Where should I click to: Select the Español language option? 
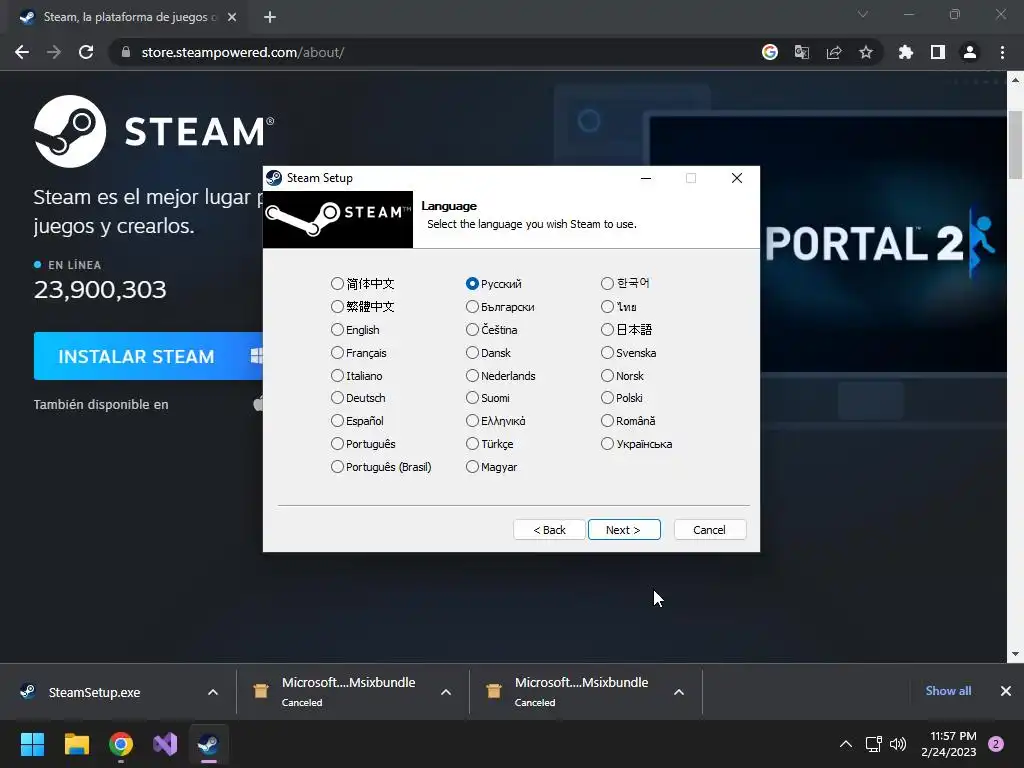(357, 421)
